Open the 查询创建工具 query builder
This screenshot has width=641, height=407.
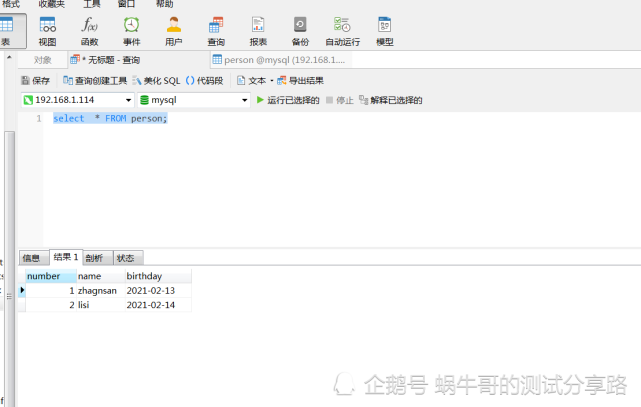(95, 81)
